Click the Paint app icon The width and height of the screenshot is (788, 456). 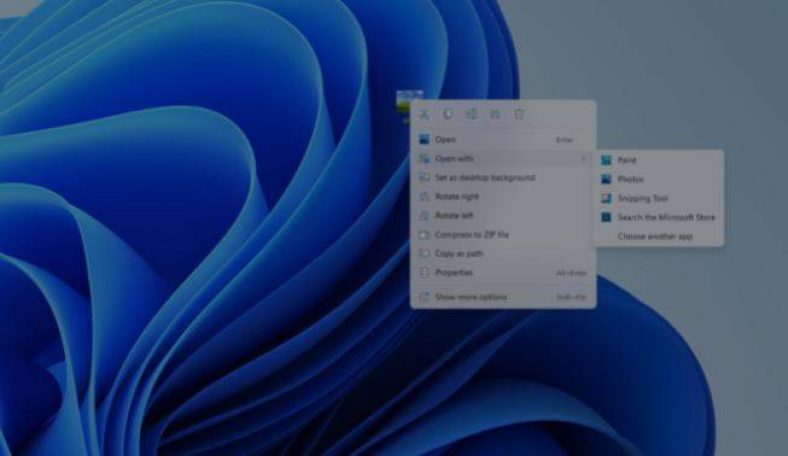[x=607, y=160]
